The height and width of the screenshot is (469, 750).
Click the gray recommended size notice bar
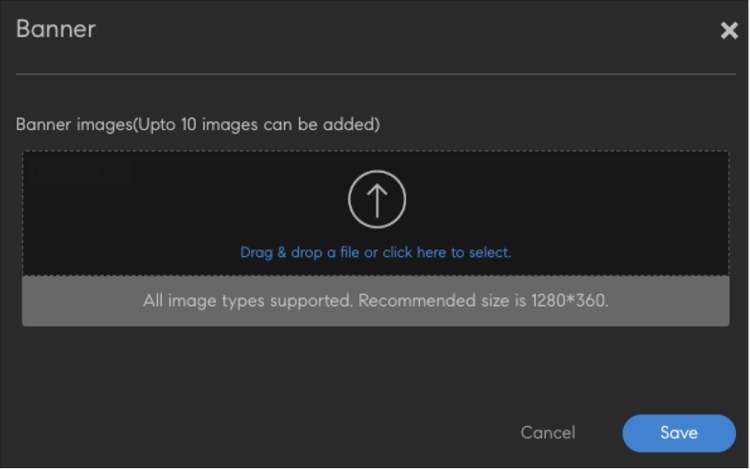375,301
